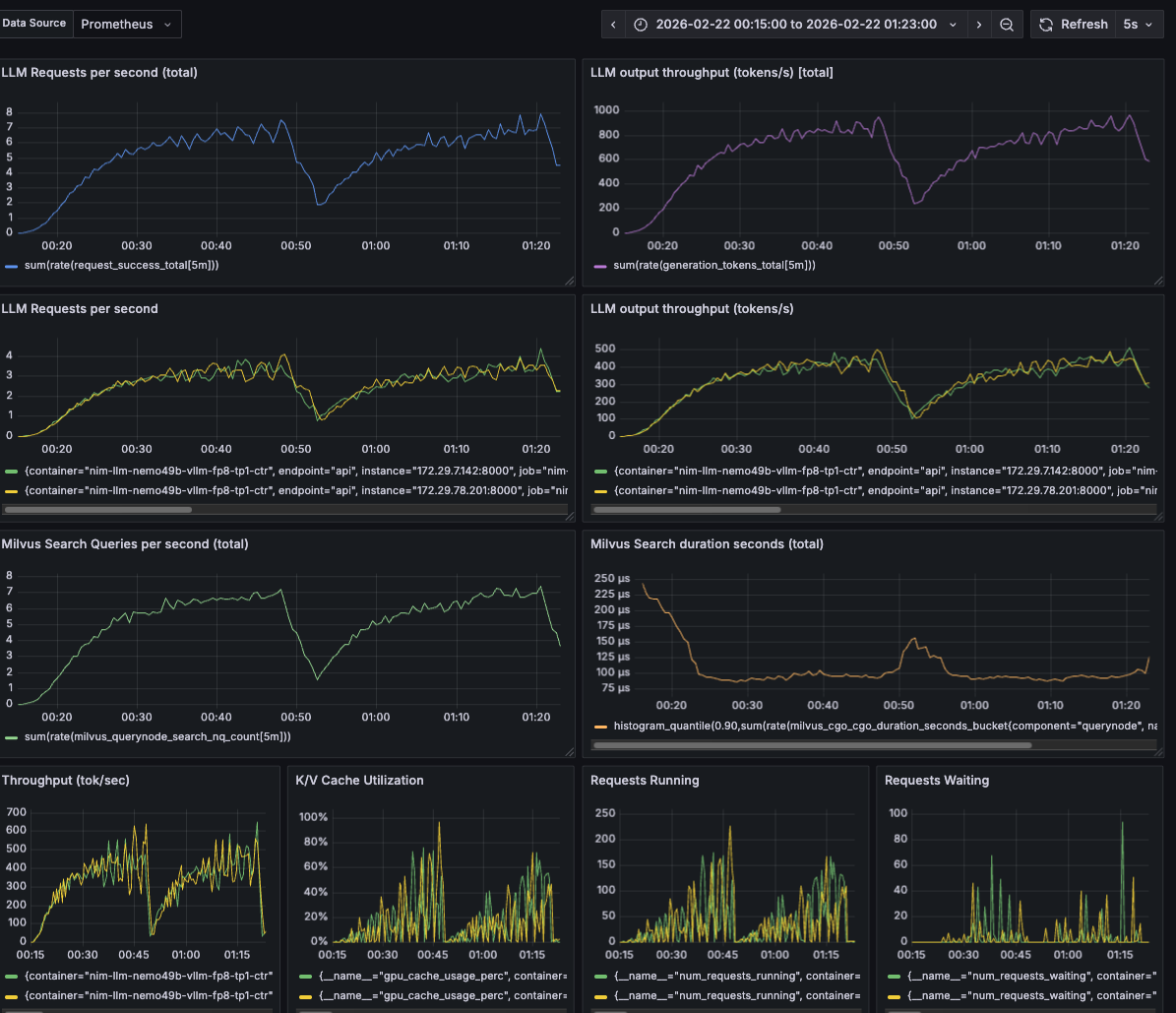Open the K/V Cache Utilization panel title
The height and width of the screenshot is (1013, 1176).
click(359, 781)
